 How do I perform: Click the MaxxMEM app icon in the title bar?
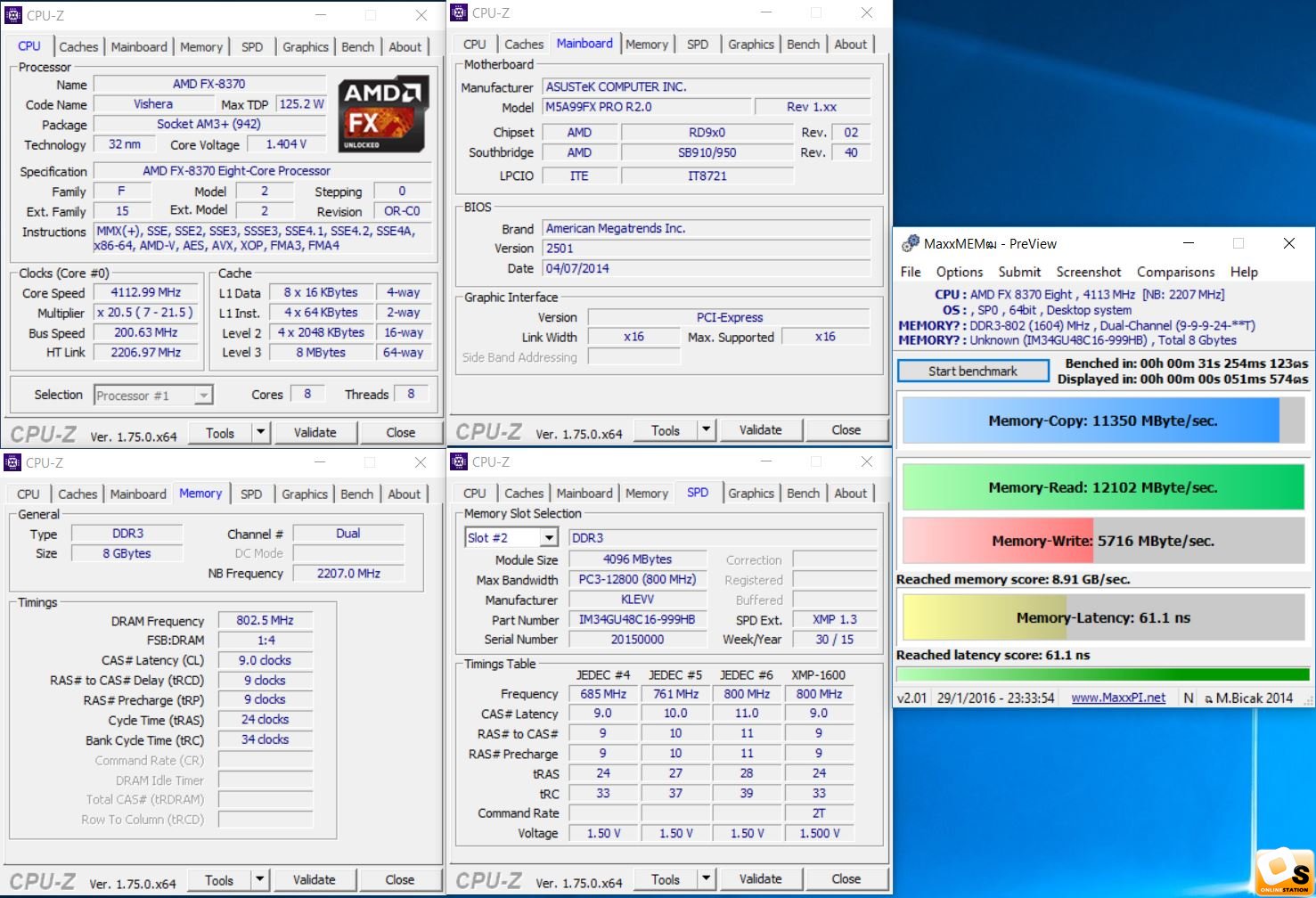point(910,243)
